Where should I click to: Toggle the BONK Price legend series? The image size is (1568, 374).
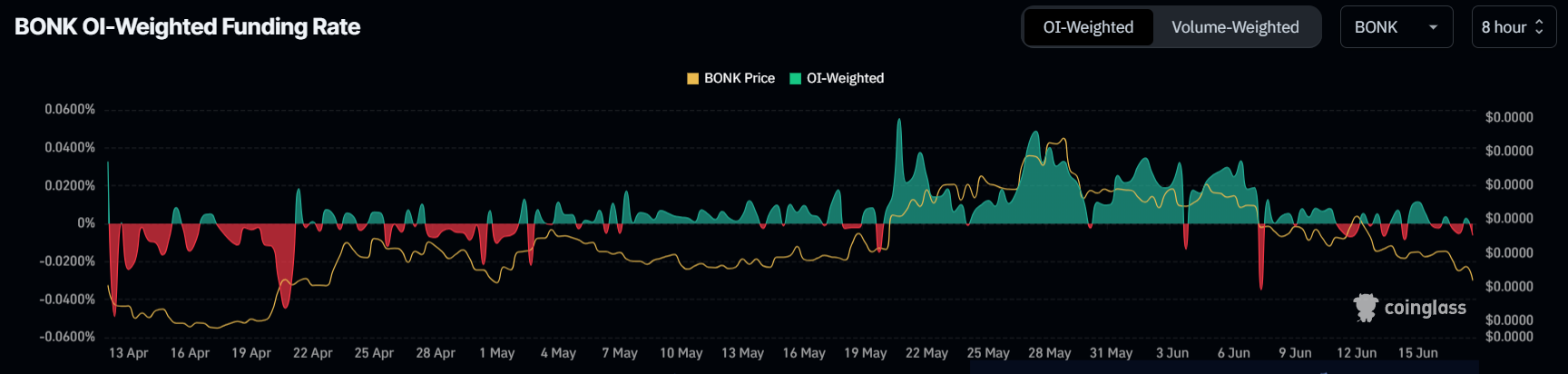731,78
